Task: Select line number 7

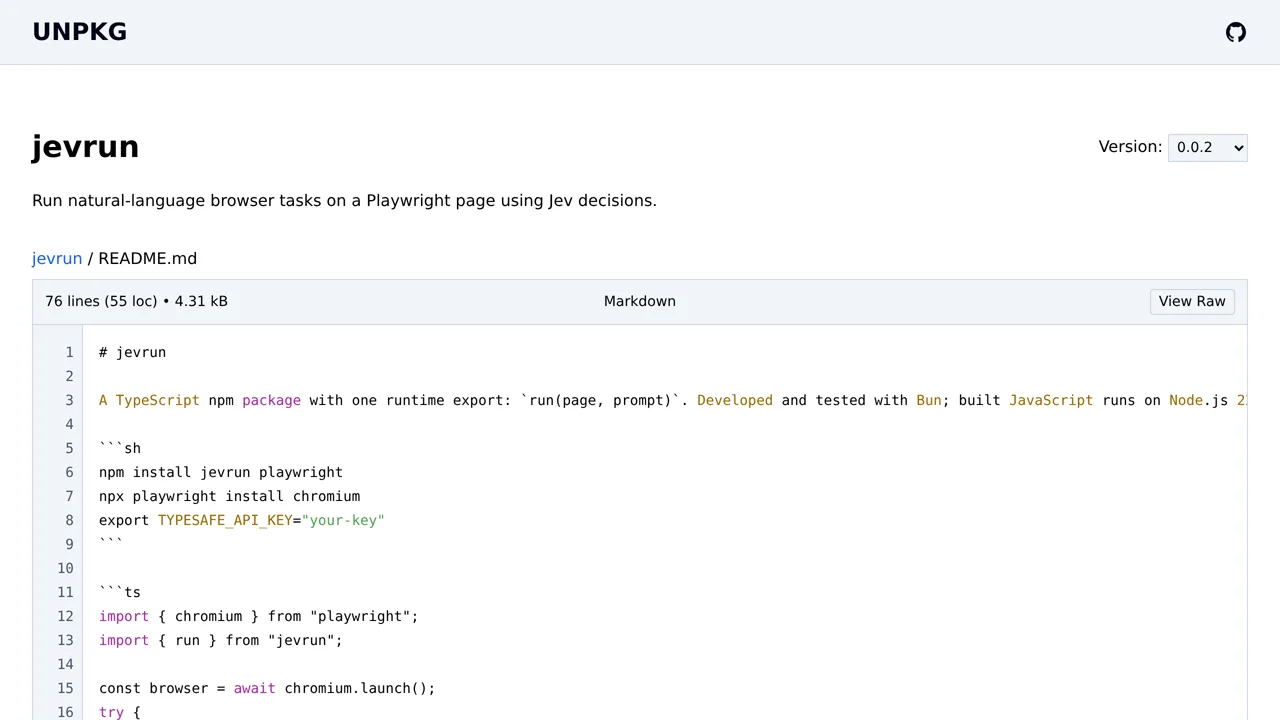Action: (x=70, y=496)
